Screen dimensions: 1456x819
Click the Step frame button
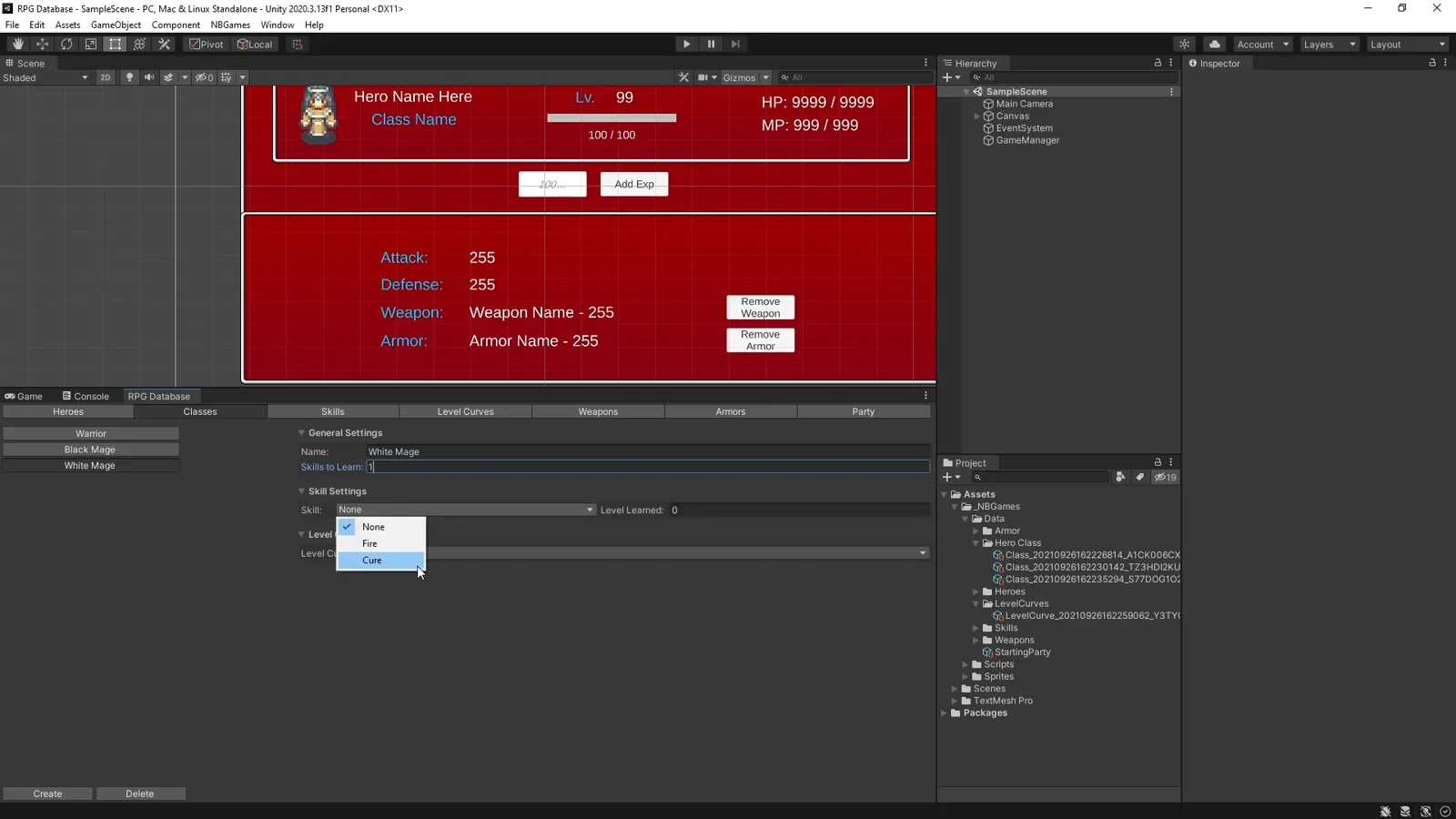[735, 44]
